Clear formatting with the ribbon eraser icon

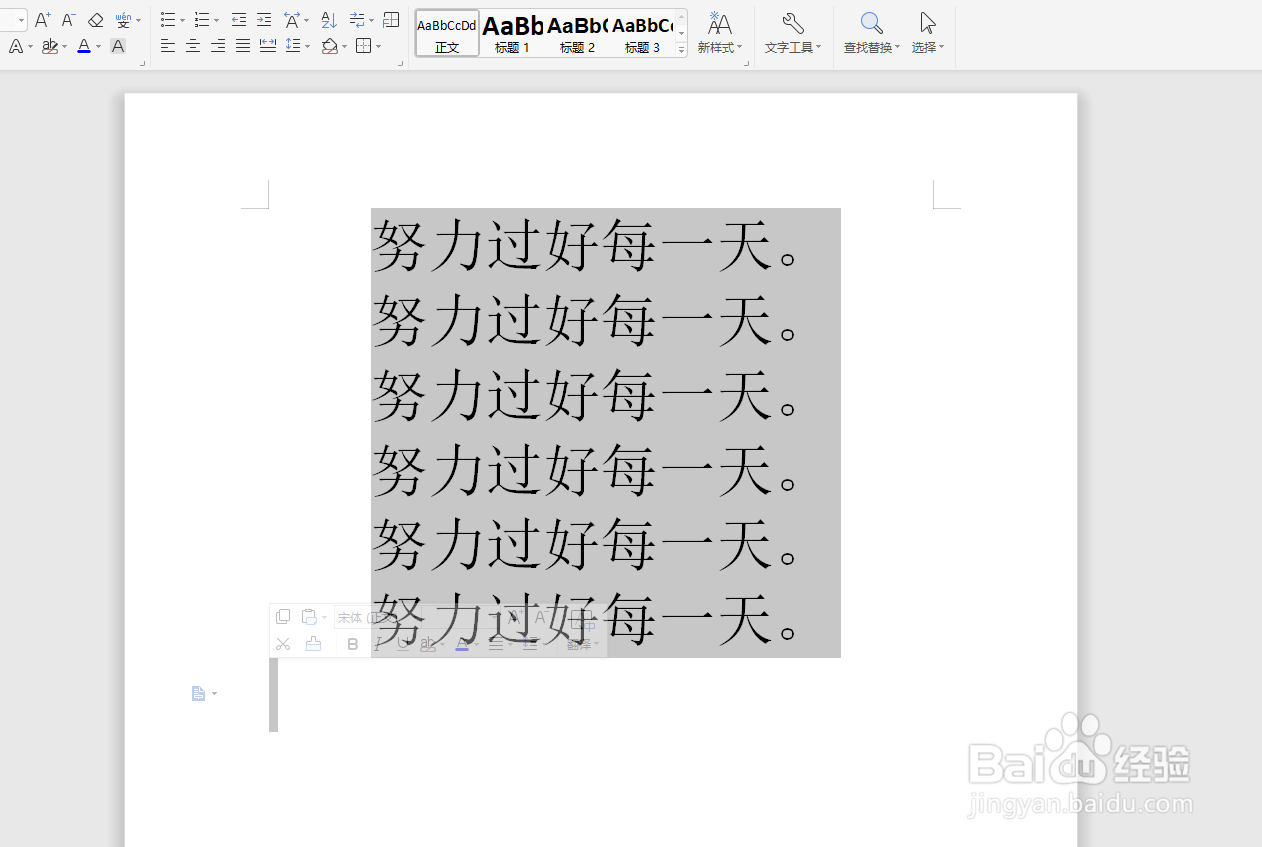point(95,20)
